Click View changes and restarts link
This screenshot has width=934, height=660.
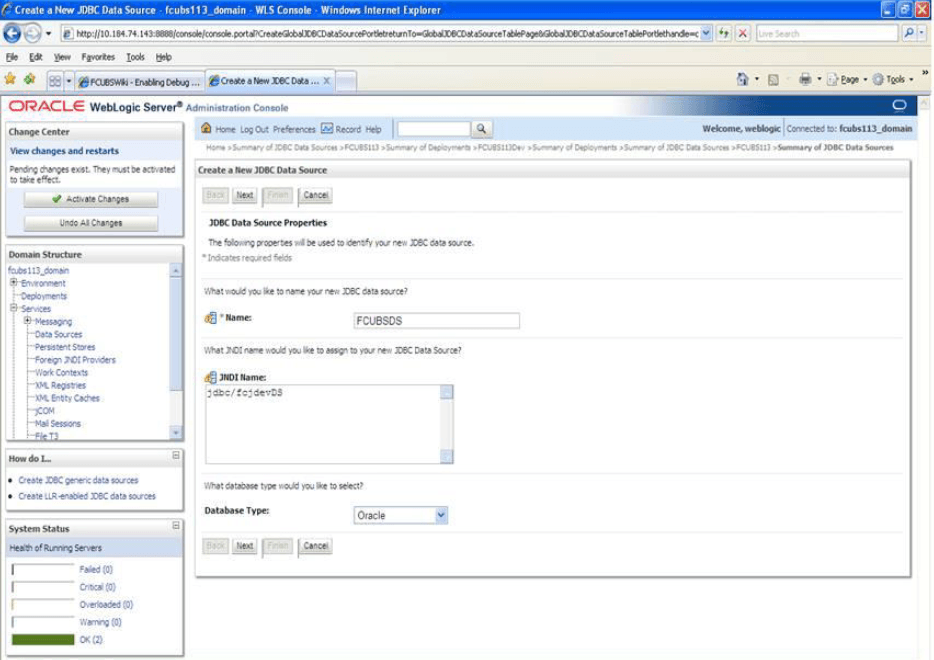click(64, 151)
